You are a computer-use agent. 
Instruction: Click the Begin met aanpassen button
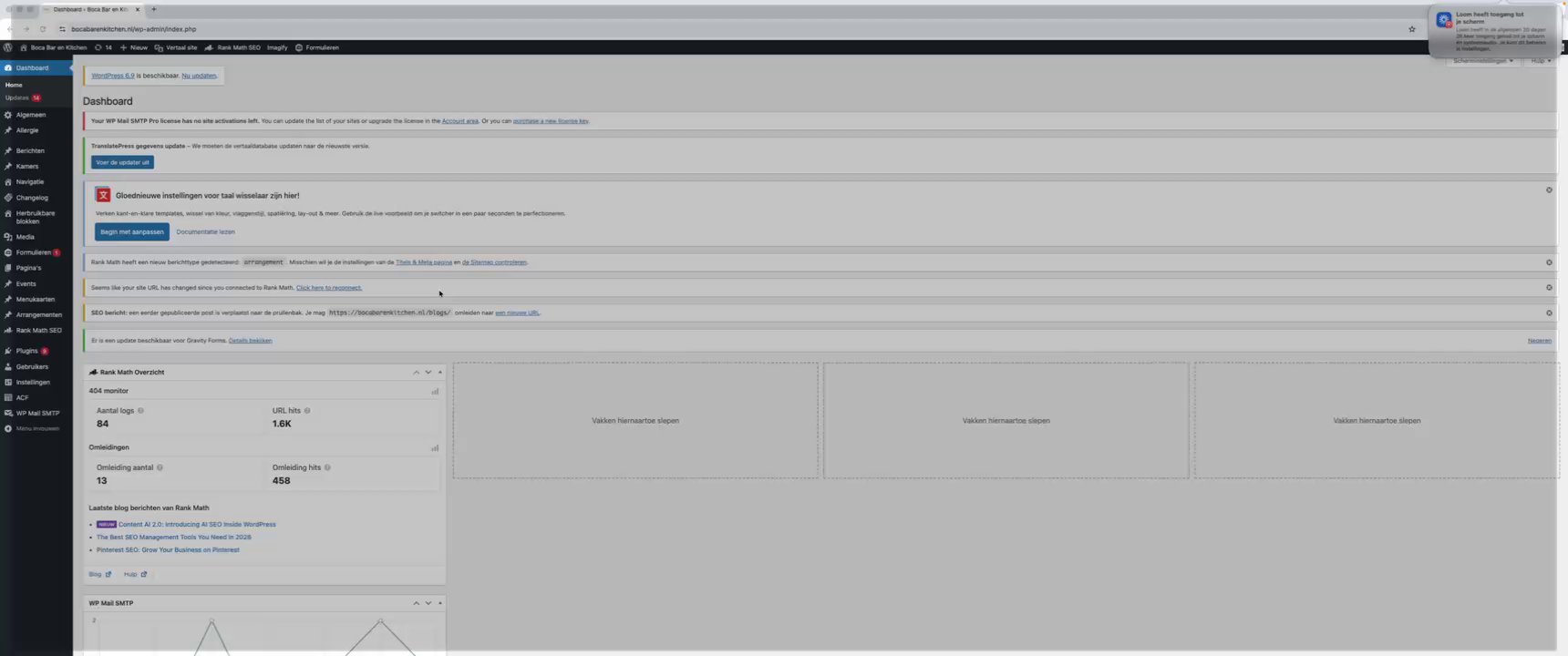tap(132, 232)
